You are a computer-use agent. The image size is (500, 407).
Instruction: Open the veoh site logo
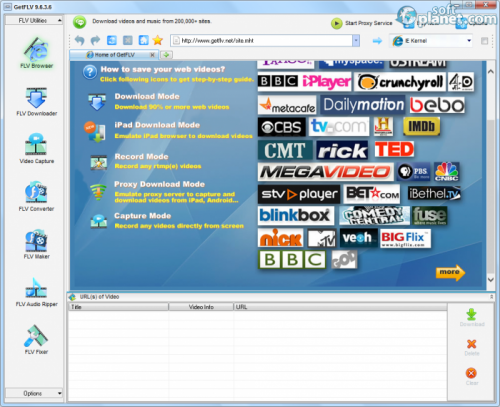pyautogui.click(x=358, y=238)
